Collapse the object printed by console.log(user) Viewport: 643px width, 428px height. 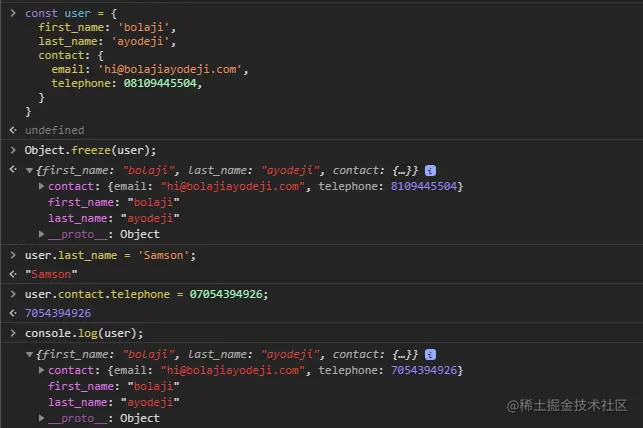pos(29,355)
